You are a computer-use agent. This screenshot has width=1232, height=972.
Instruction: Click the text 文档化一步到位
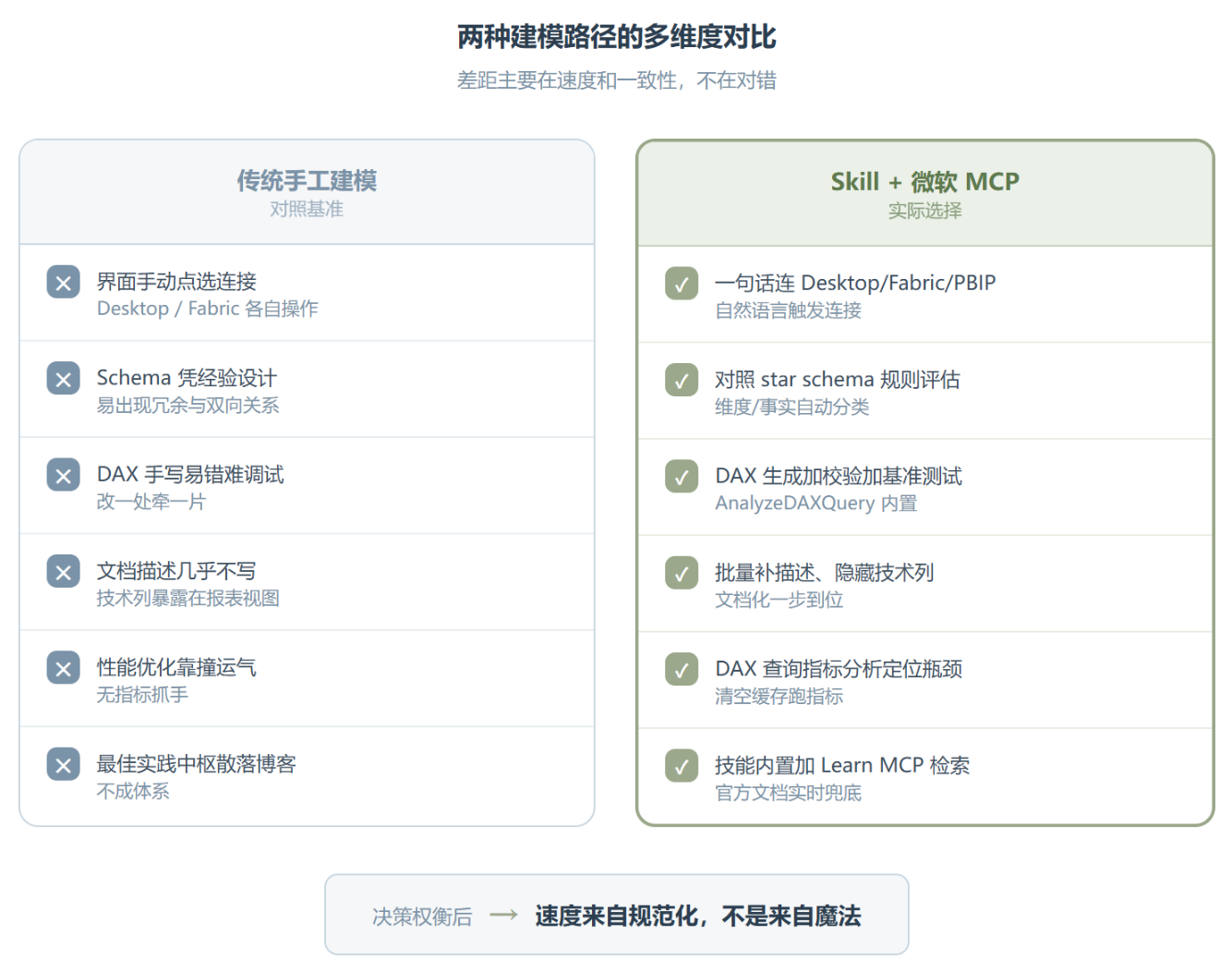[x=779, y=601]
